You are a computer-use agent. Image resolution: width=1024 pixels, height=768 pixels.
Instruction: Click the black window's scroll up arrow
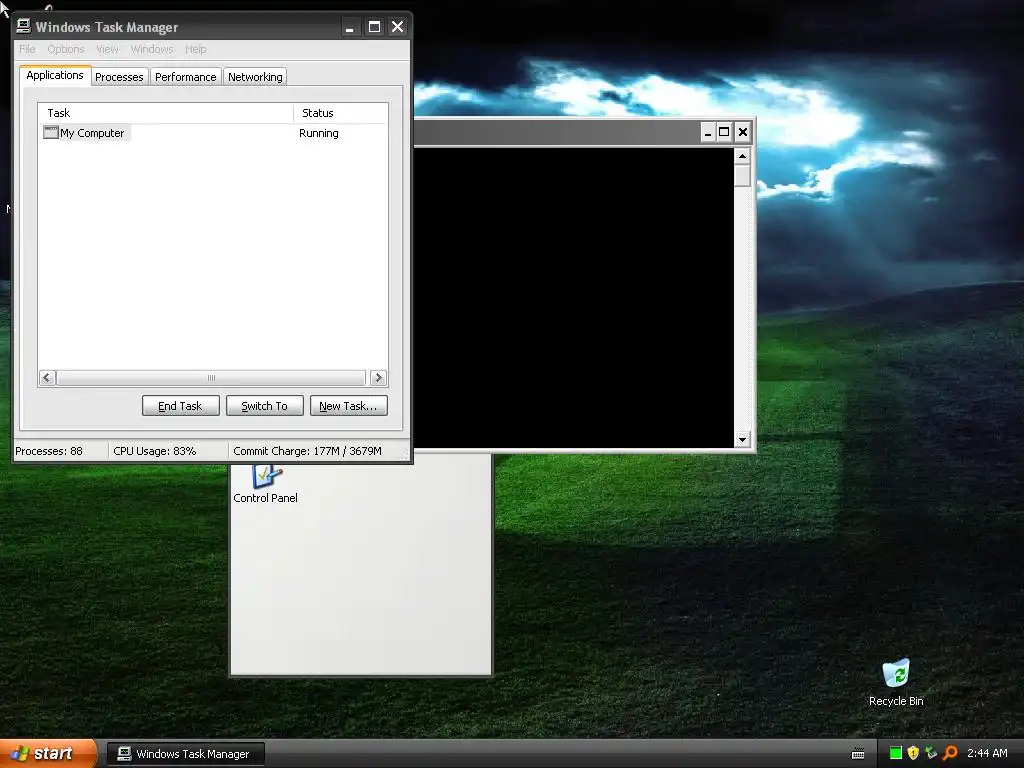(x=742, y=155)
